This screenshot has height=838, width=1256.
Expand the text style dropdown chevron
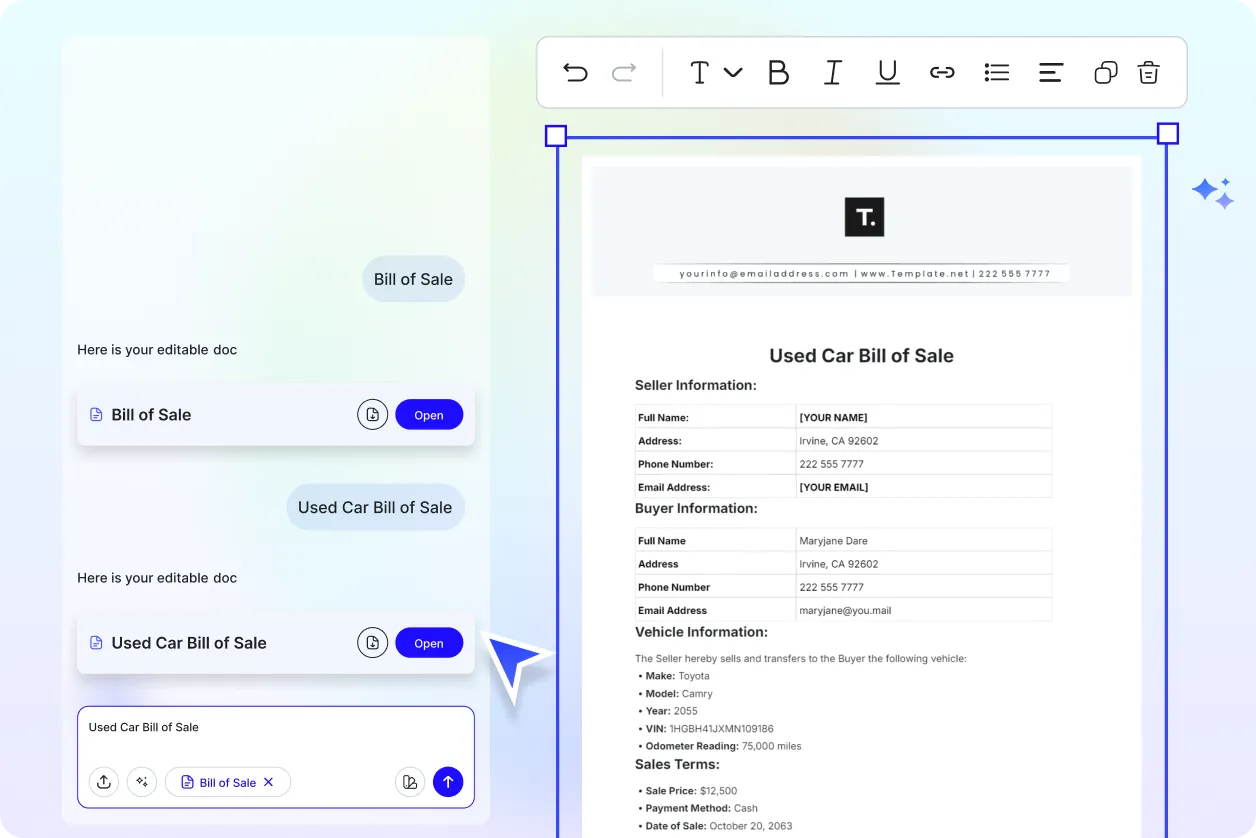(733, 72)
